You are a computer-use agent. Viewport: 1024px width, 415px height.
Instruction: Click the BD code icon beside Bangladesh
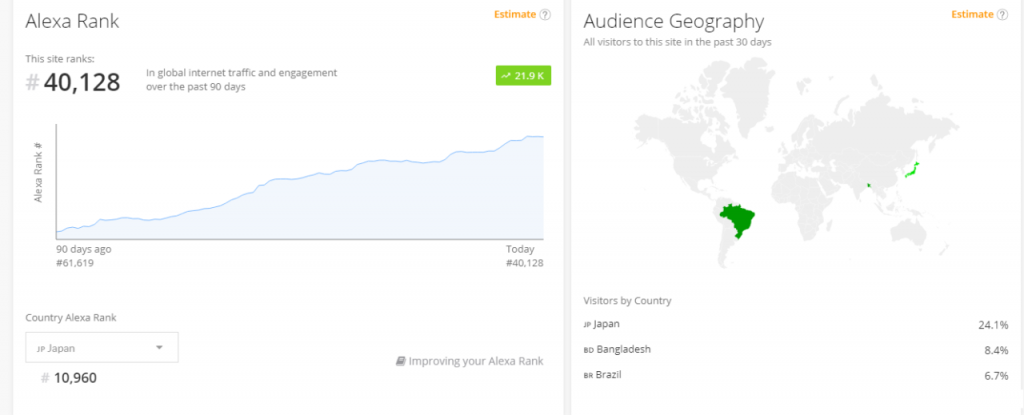[588, 351]
